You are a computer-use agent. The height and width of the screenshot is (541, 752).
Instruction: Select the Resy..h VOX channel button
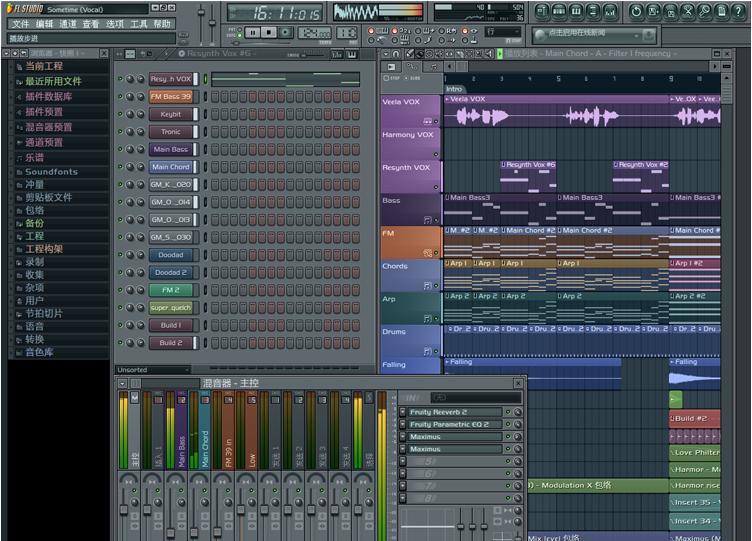coord(171,79)
